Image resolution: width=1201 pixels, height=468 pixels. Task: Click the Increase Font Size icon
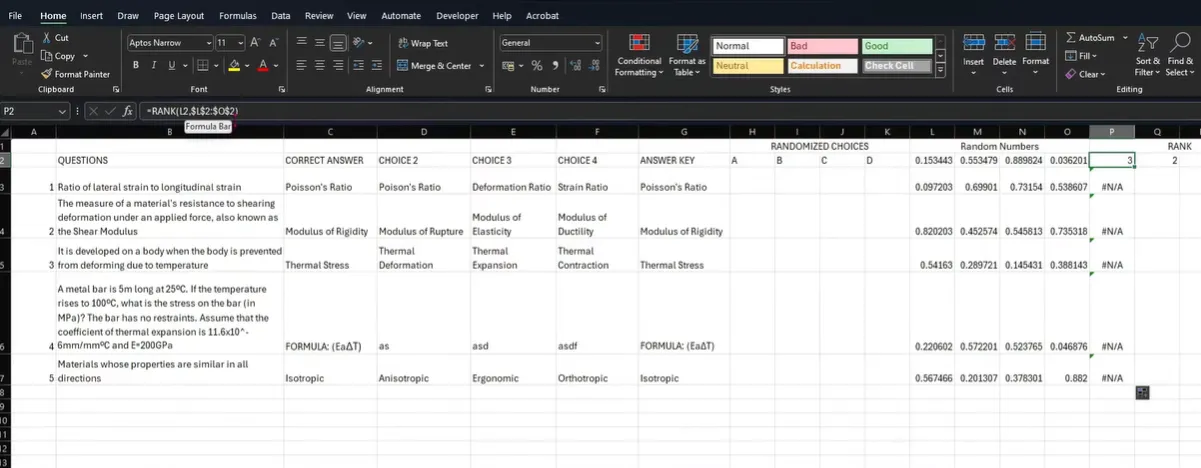click(x=252, y=43)
